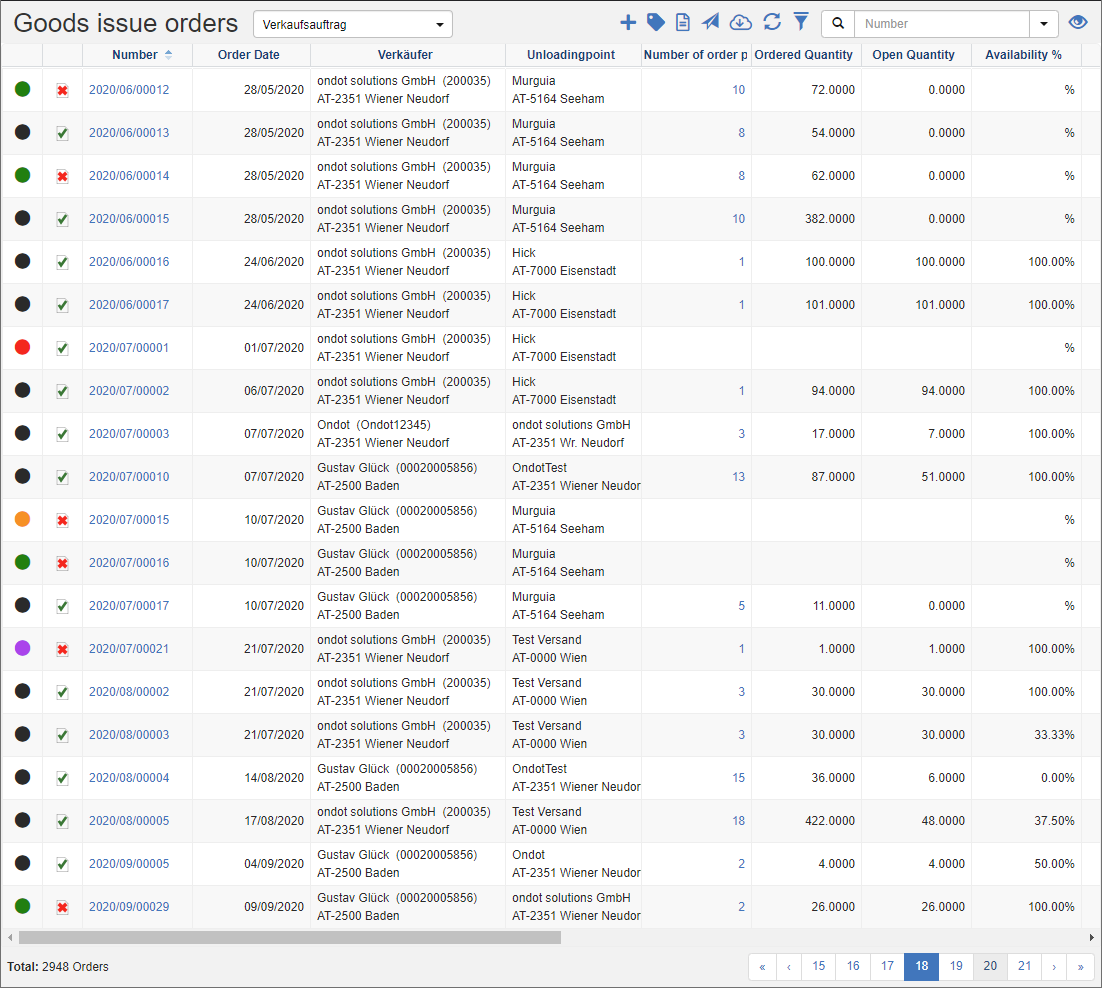
Task: Click the cloud download icon
Action: (x=740, y=22)
